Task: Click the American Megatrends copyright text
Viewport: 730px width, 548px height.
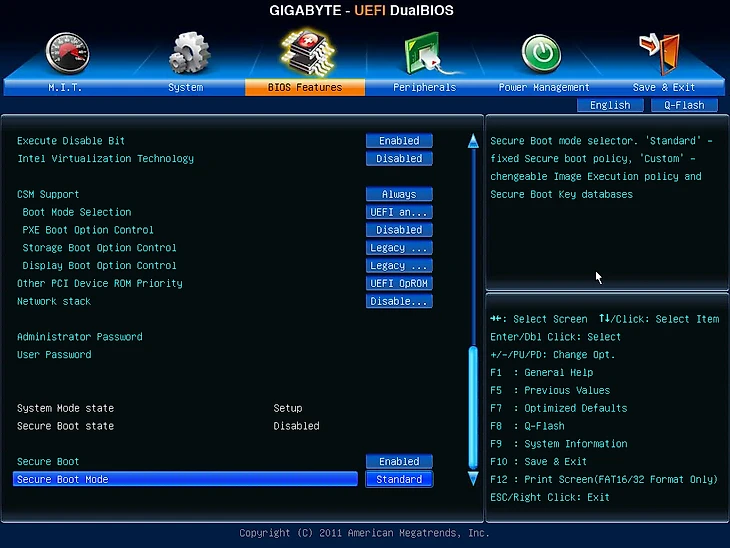Action: point(365,533)
